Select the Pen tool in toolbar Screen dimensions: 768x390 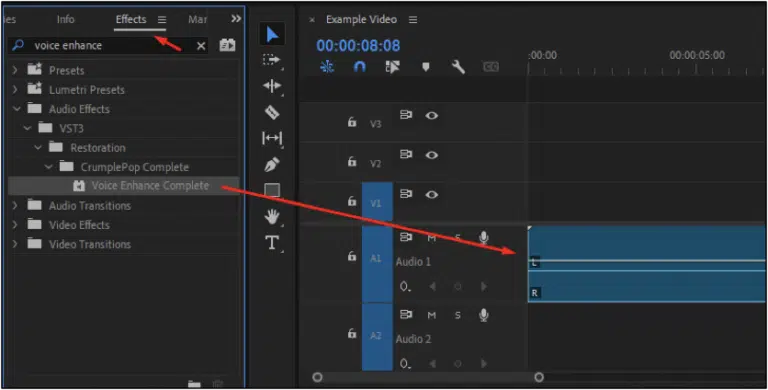pyautogui.click(x=272, y=164)
